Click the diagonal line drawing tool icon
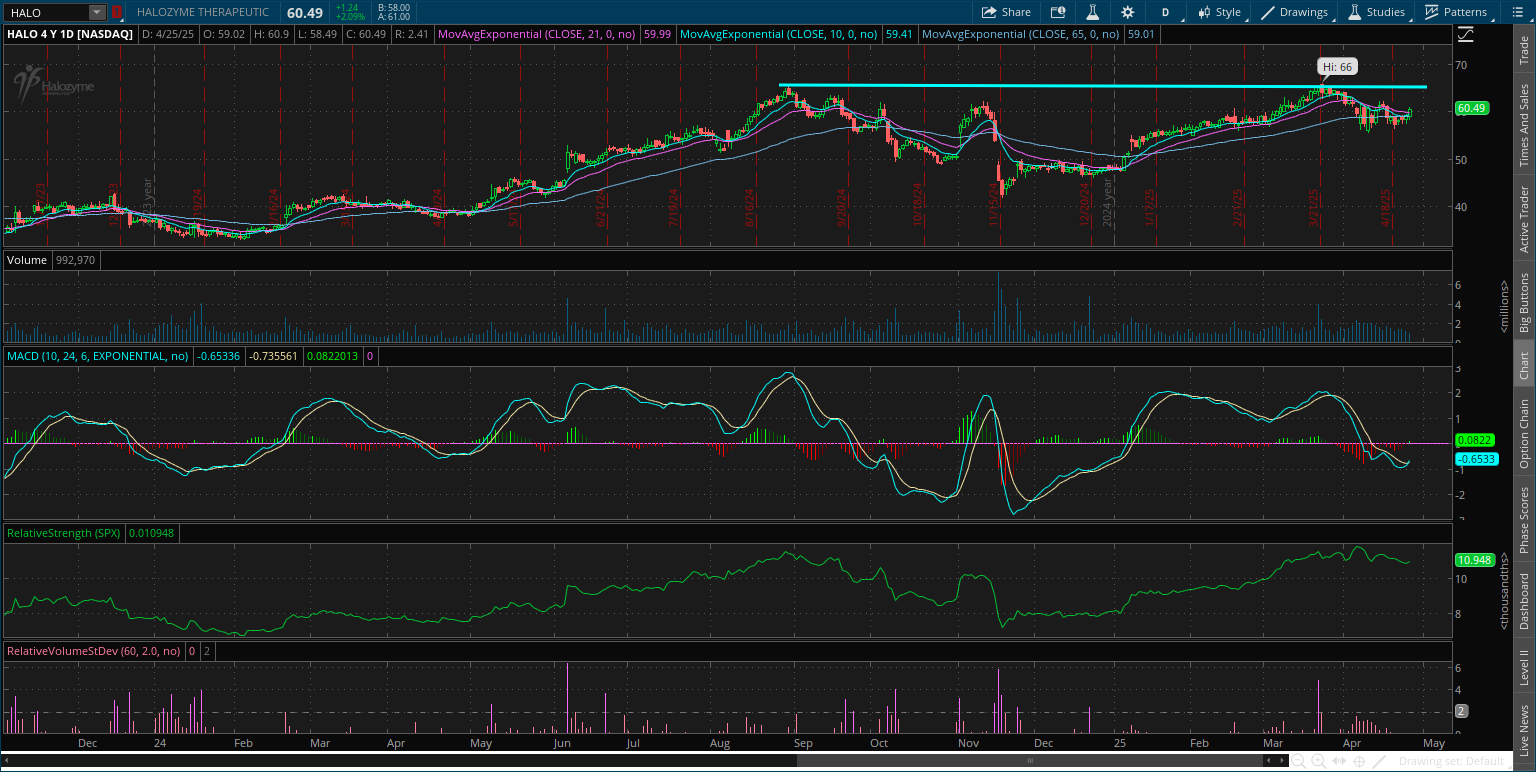This screenshot has width=1536, height=772. pos(1378,762)
